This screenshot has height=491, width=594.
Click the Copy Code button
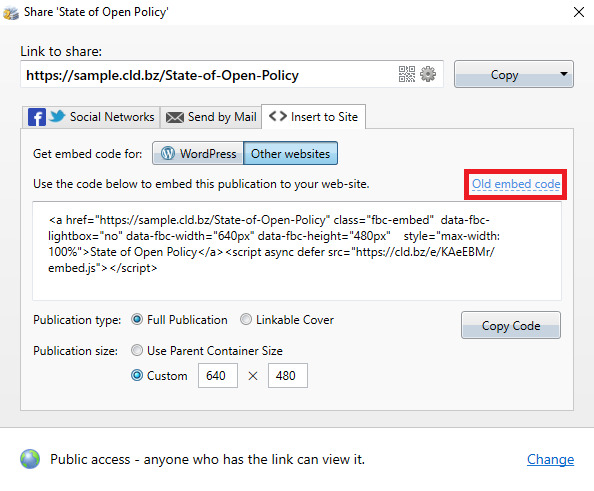tap(511, 325)
